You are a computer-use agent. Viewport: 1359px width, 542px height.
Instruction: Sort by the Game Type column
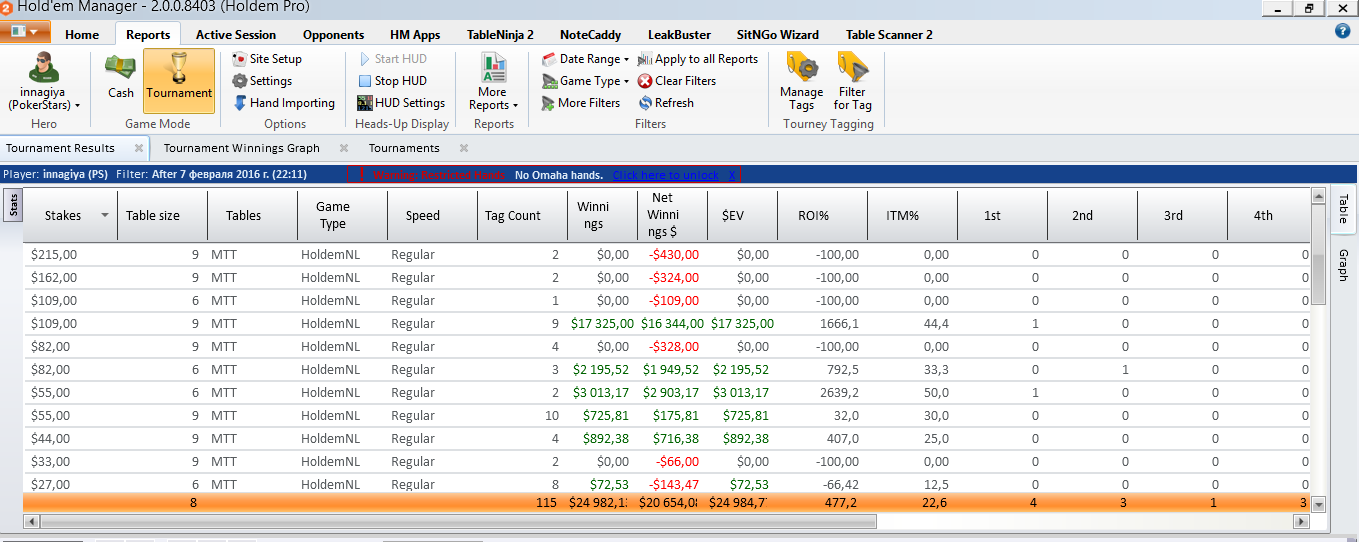click(342, 215)
